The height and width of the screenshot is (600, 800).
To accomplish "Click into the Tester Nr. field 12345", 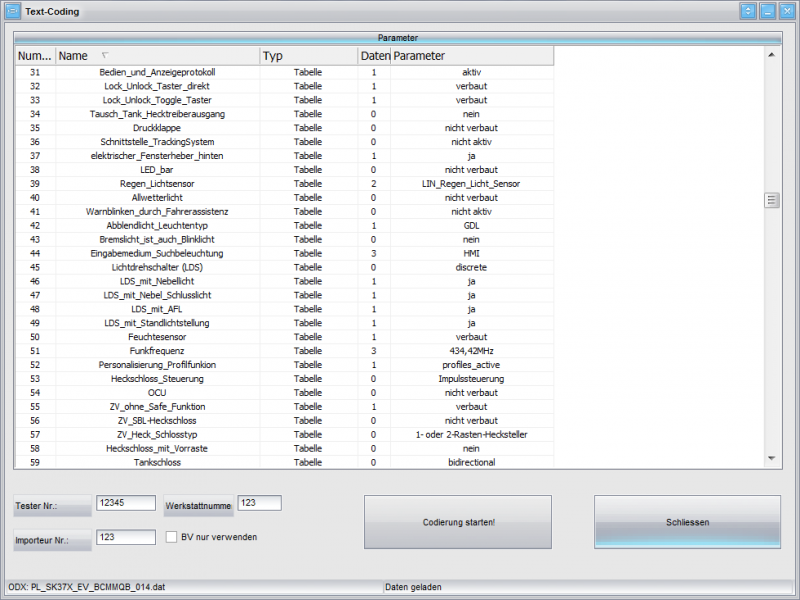I will coord(126,503).
